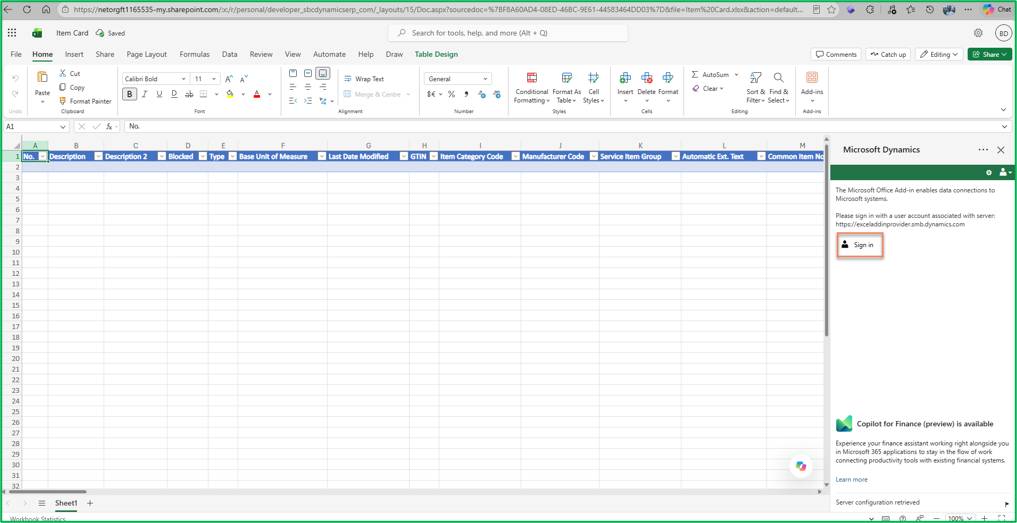Add a new sheet with the plus button
This screenshot has width=1017, height=523.
(90, 503)
